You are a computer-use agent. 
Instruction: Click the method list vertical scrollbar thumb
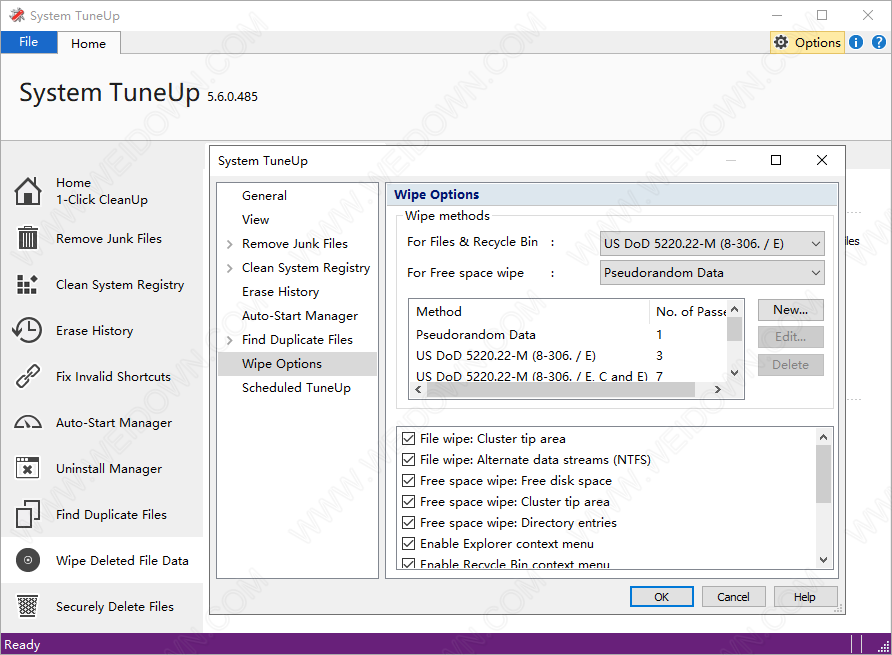click(x=734, y=329)
